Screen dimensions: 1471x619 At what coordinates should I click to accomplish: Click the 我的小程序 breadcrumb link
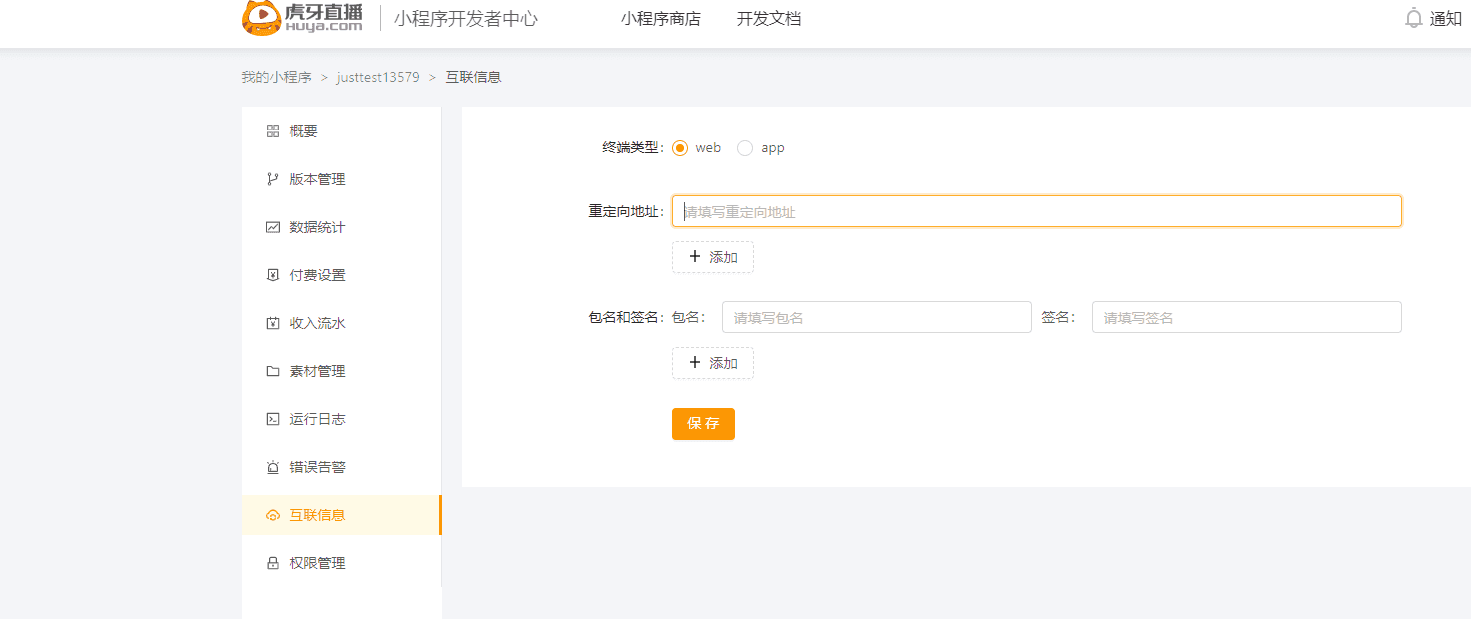pyautogui.click(x=276, y=77)
